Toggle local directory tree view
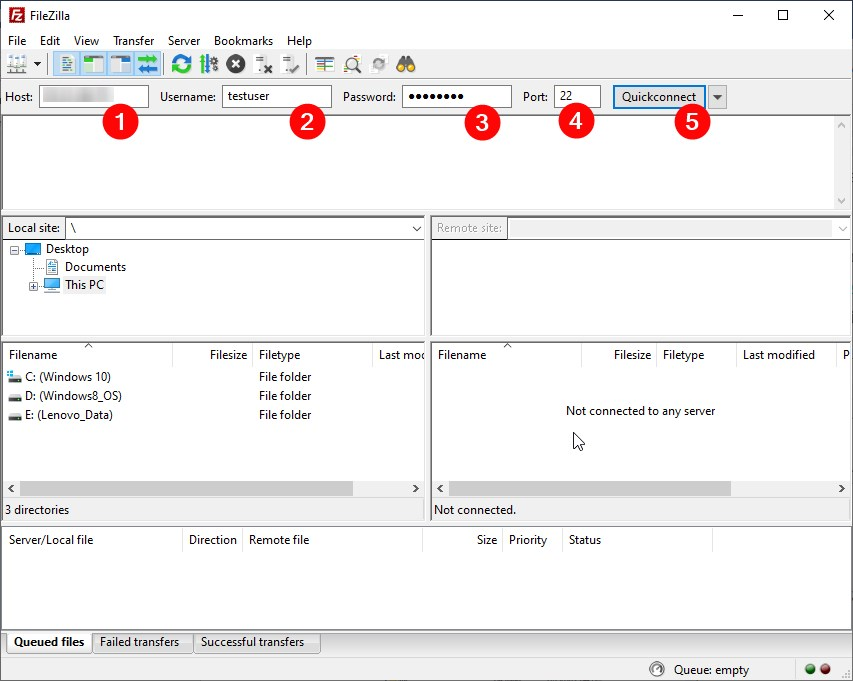The image size is (853, 681). 94,65
